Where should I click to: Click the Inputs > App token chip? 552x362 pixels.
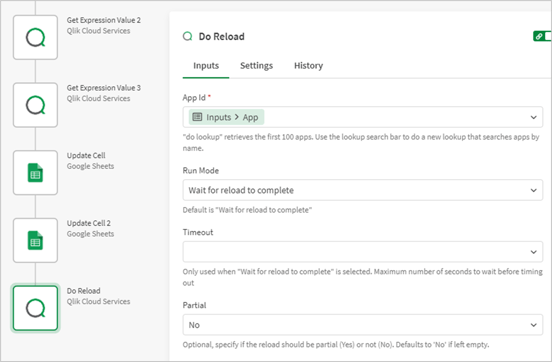tap(226, 117)
